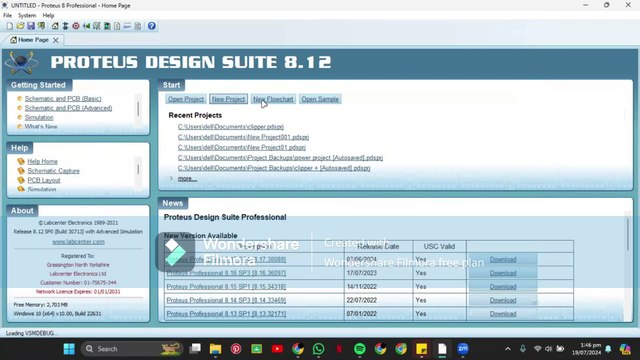Click the Open Sample button

click(320, 99)
